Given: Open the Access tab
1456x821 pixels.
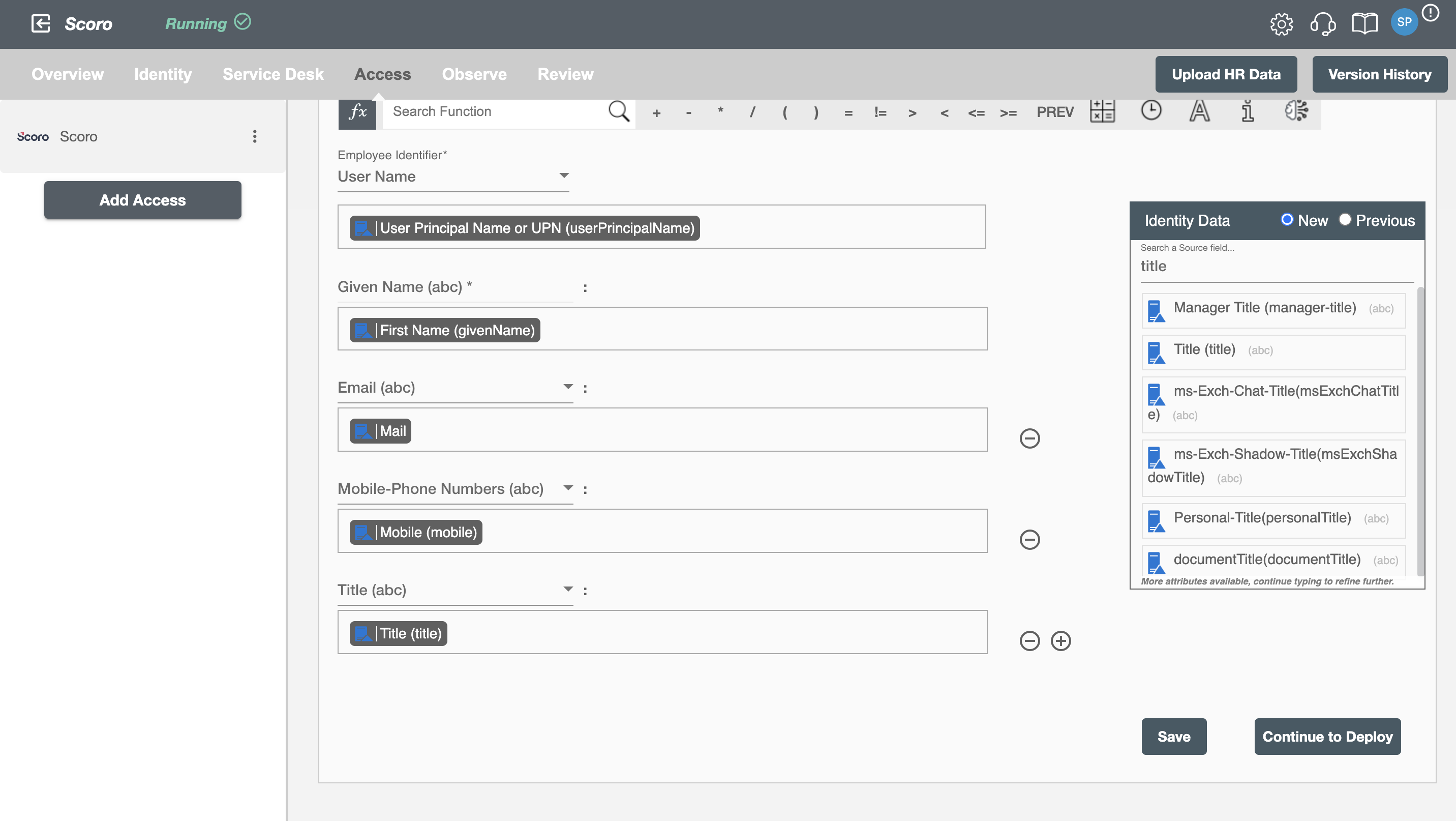Looking at the screenshot, I should 382,74.
